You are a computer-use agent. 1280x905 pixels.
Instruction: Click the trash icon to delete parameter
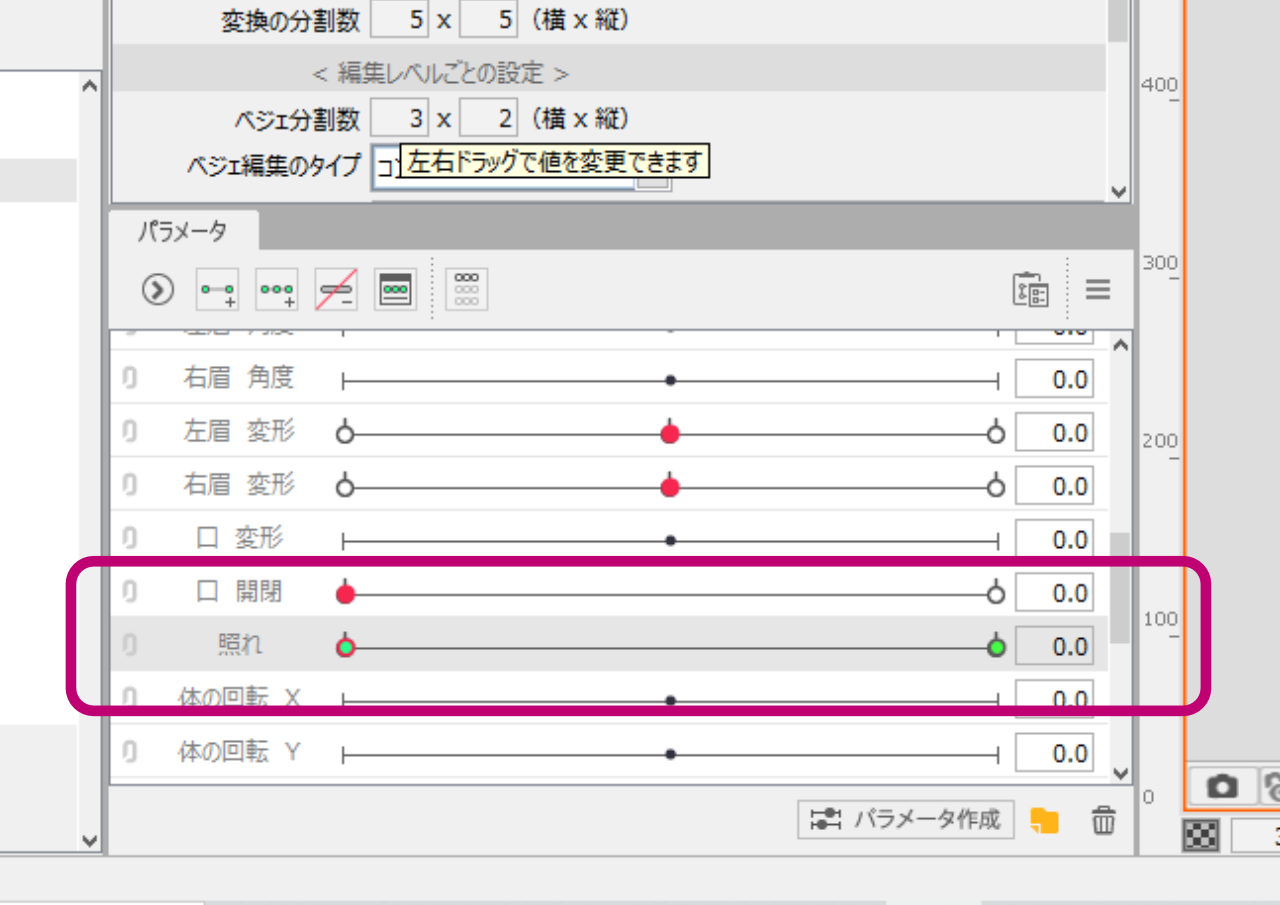[x=1103, y=821]
